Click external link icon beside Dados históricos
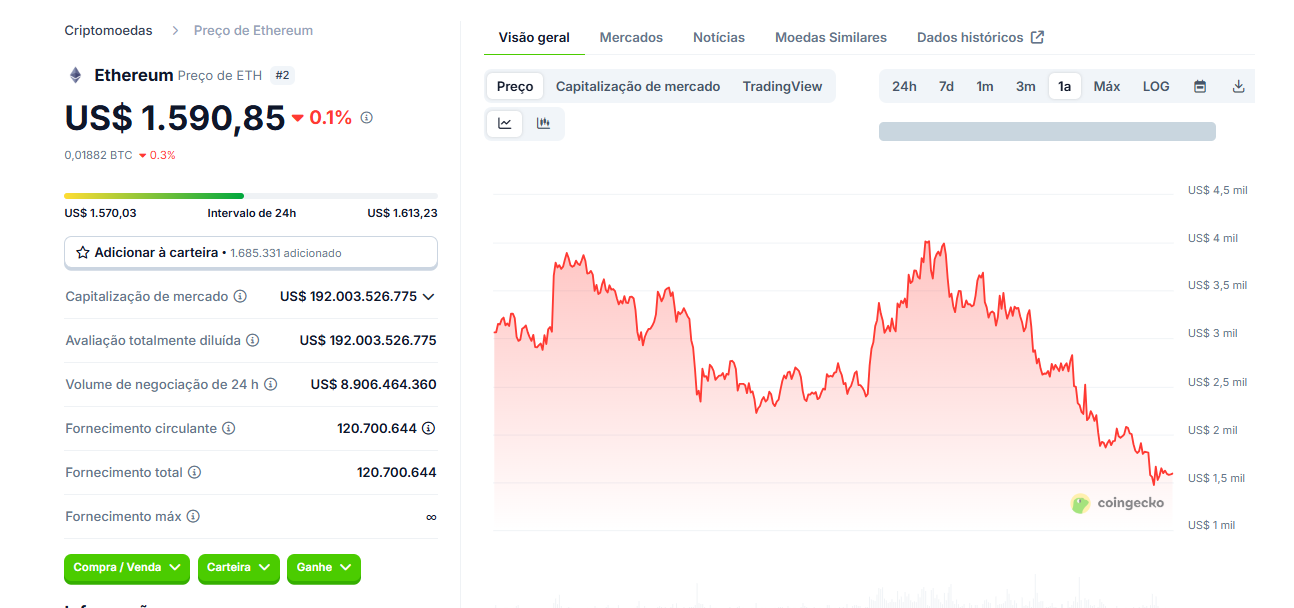This screenshot has width=1294, height=608. click(x=1037, y=38)
